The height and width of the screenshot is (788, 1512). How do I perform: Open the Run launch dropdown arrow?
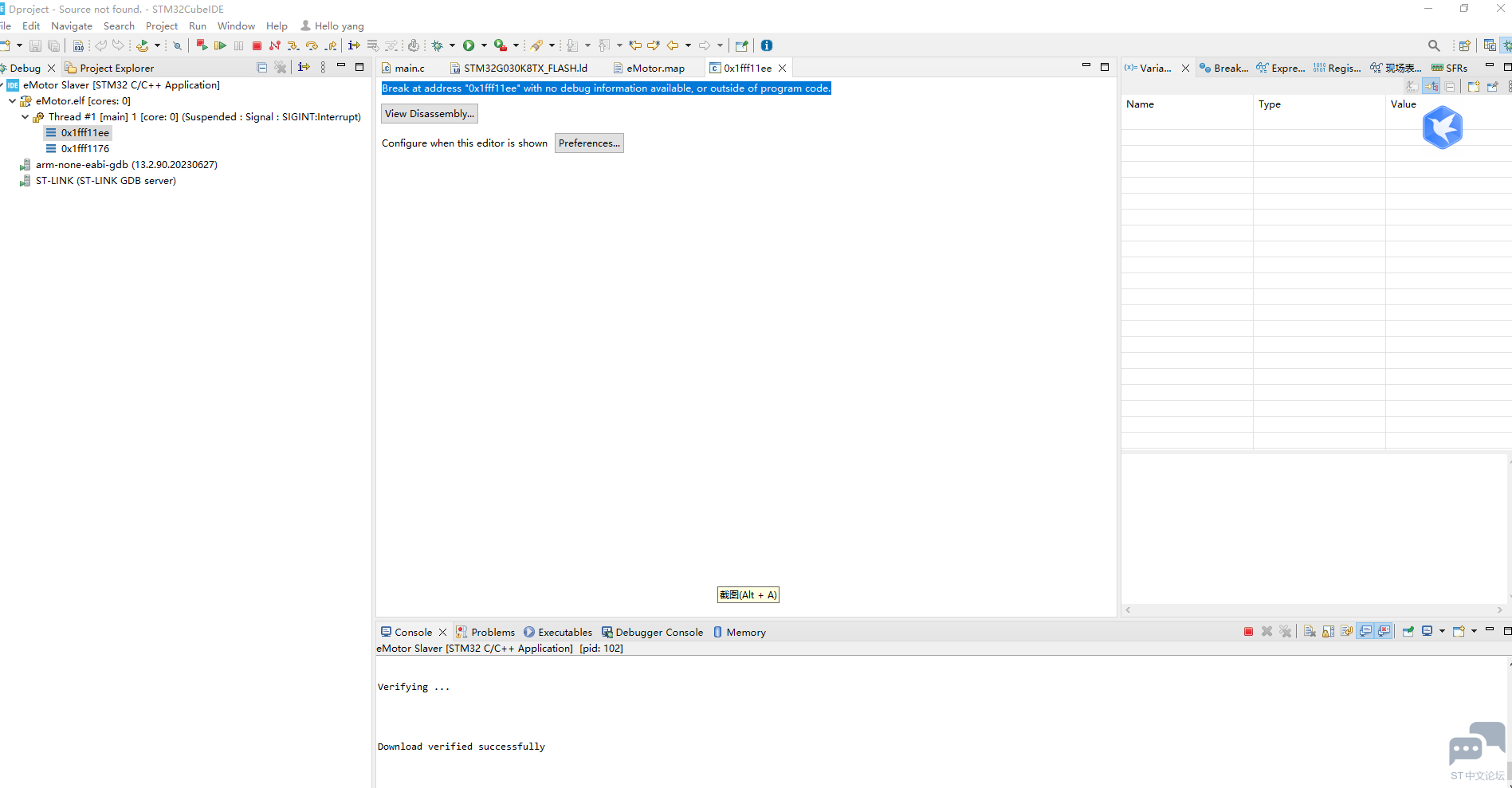(x=484, y=45)
